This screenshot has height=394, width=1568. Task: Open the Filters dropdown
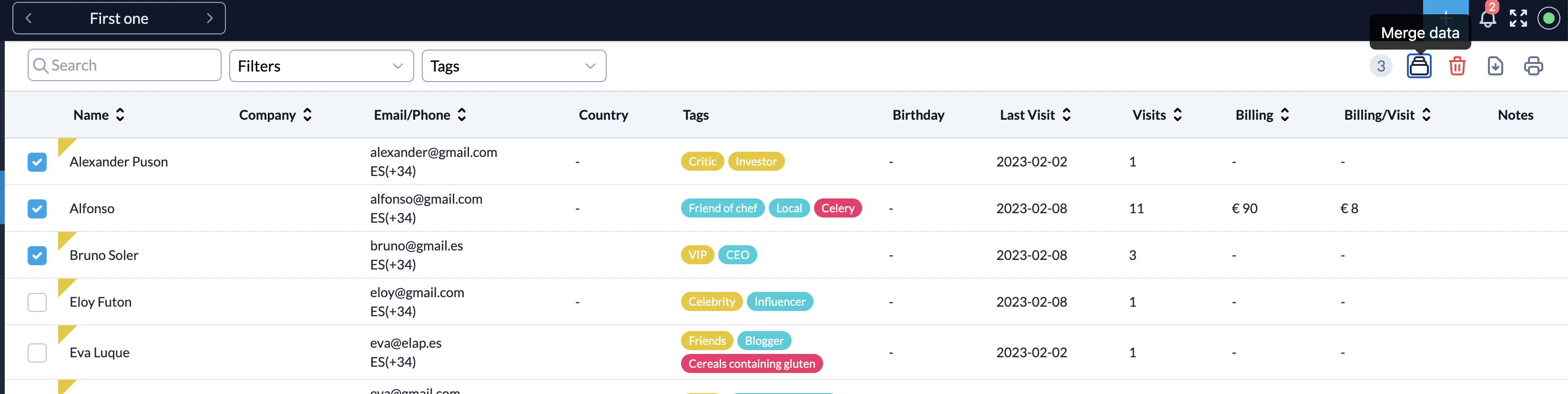click(321, 66)
